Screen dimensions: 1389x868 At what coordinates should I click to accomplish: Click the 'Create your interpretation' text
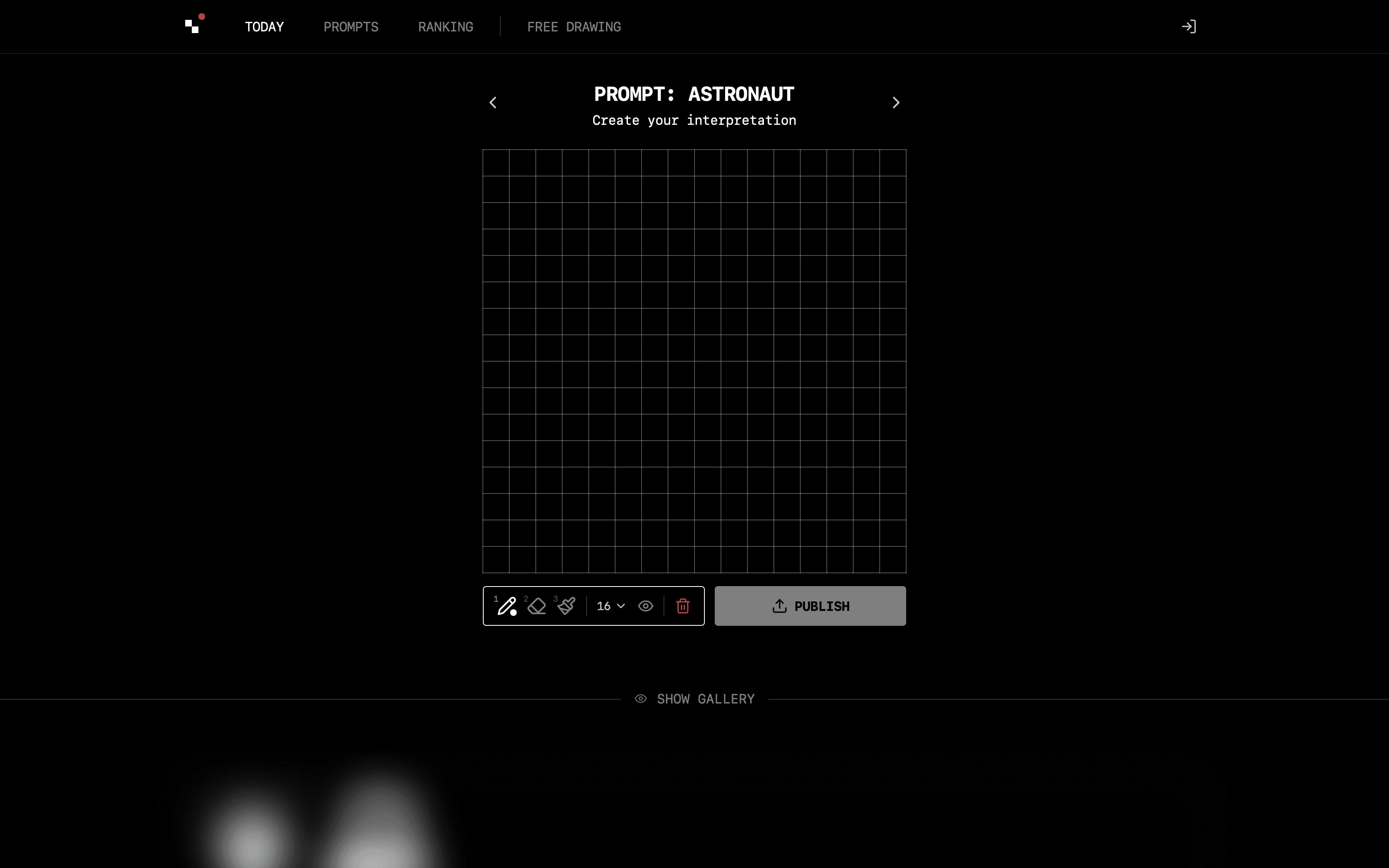pyautogui.click(x=694, y=121)
